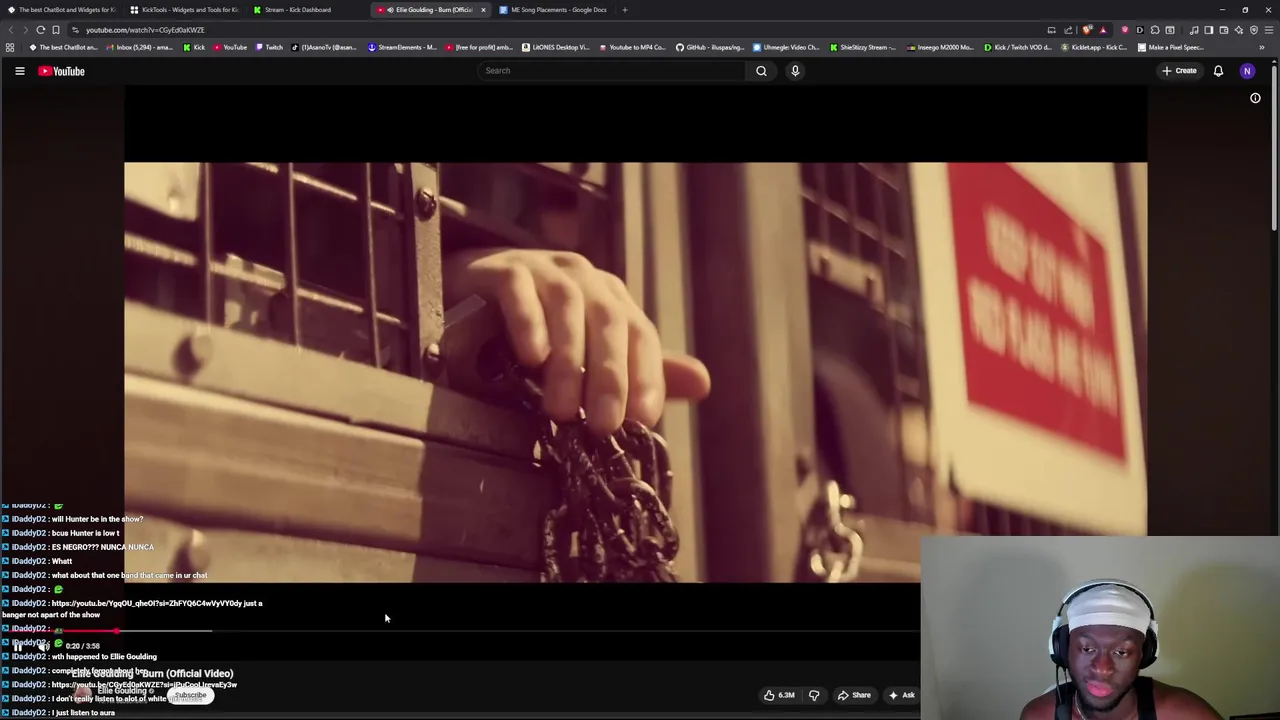Start voice search with microphone icon
The height and width of the screenshot is (720, 1280).
coord(795,71)
